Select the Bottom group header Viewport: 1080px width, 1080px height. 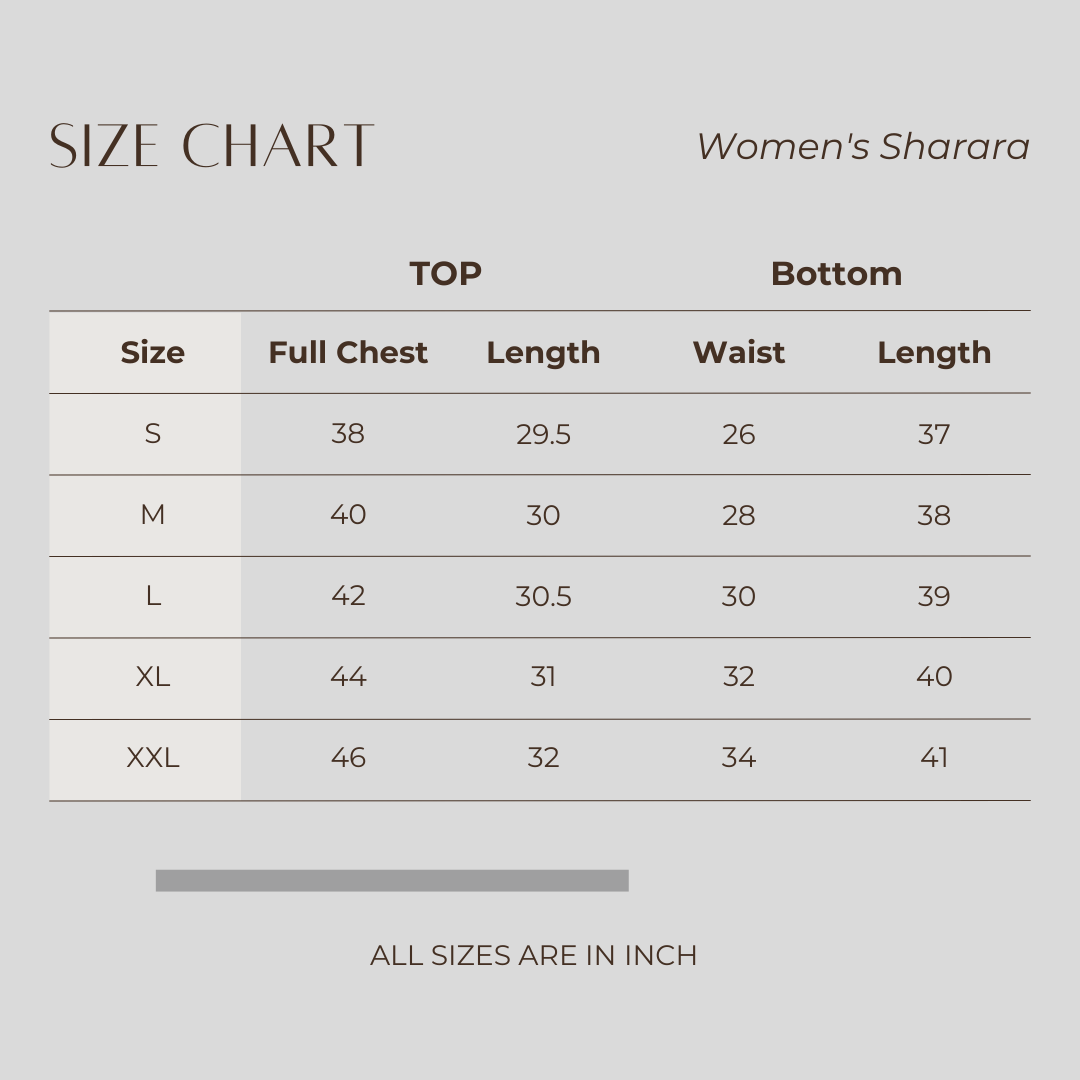coord(836,273)
